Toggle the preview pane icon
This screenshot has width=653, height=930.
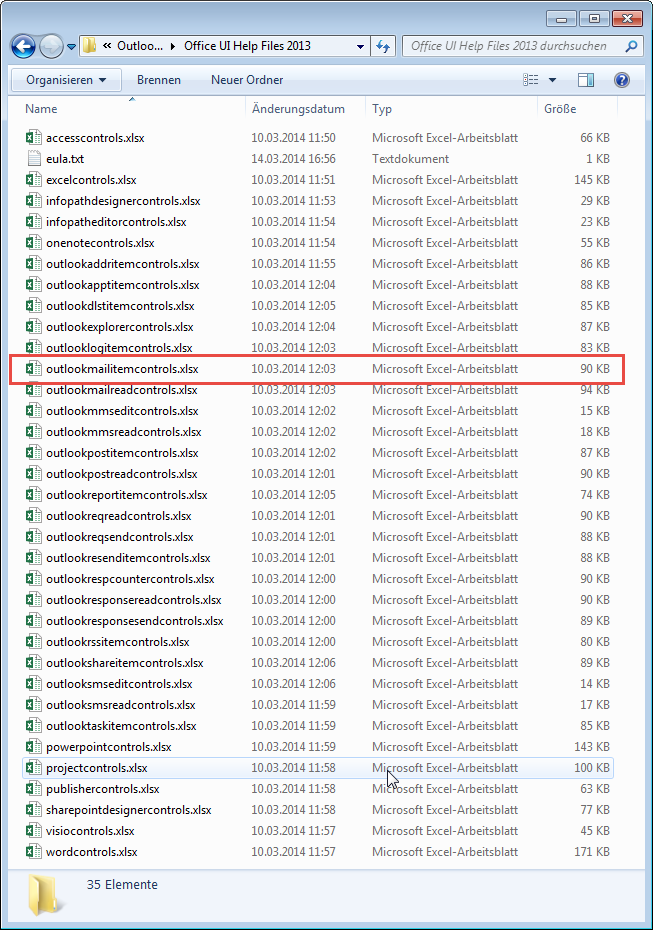(x=586, y=80)
